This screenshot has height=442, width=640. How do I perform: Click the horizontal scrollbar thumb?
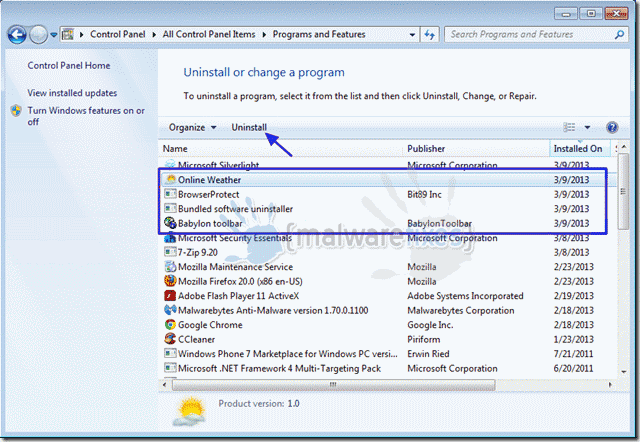tap(333, 384)
